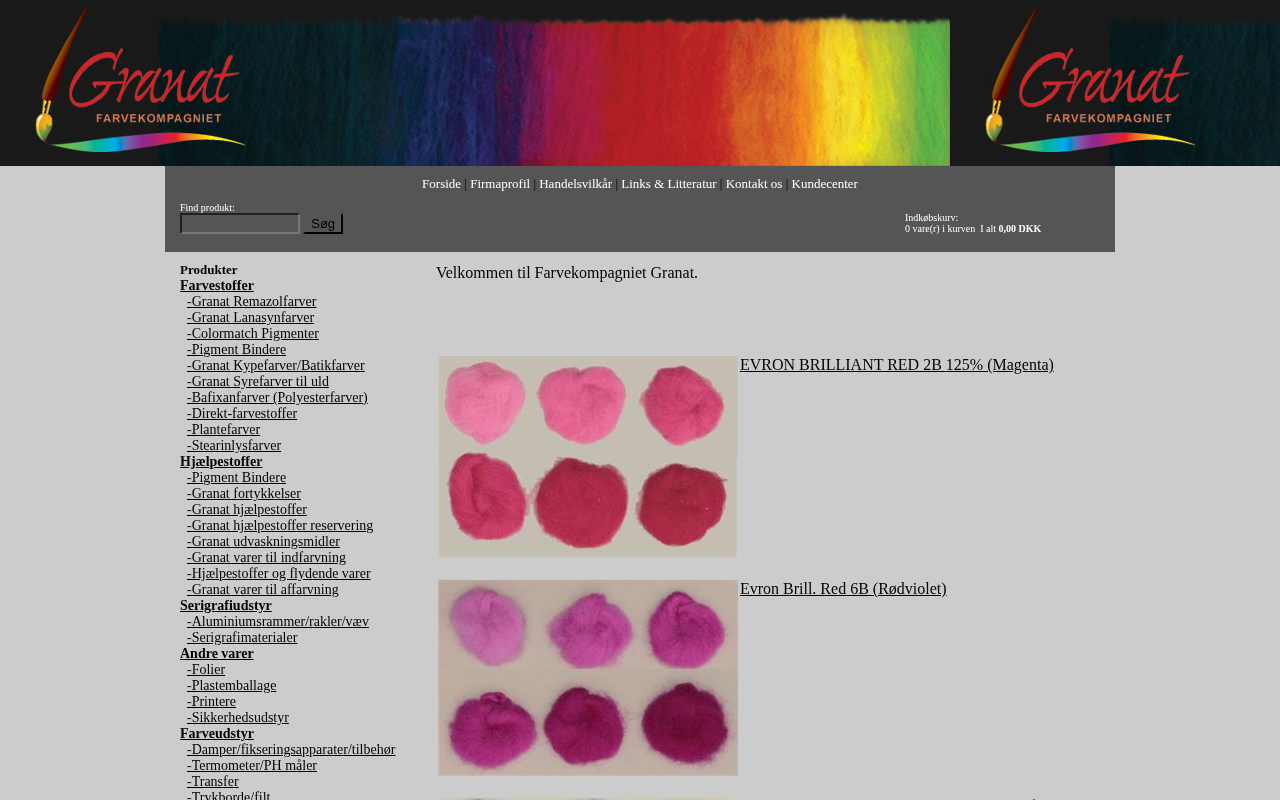
Task: Go to Handelsvilkår
Action: coord(575,184)
